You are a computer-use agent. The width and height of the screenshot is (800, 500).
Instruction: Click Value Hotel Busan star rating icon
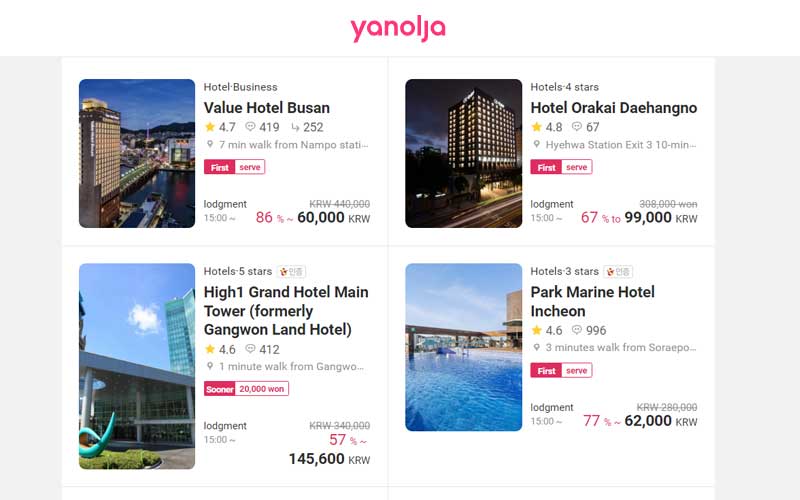(210, 127)
